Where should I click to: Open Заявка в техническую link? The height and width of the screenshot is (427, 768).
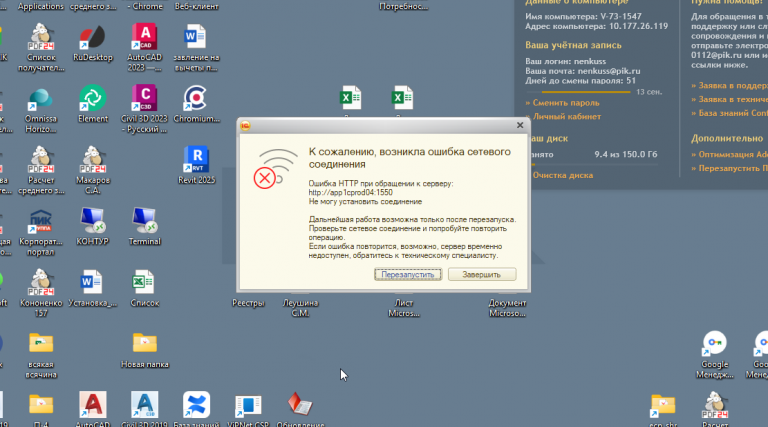pos(729,99)
